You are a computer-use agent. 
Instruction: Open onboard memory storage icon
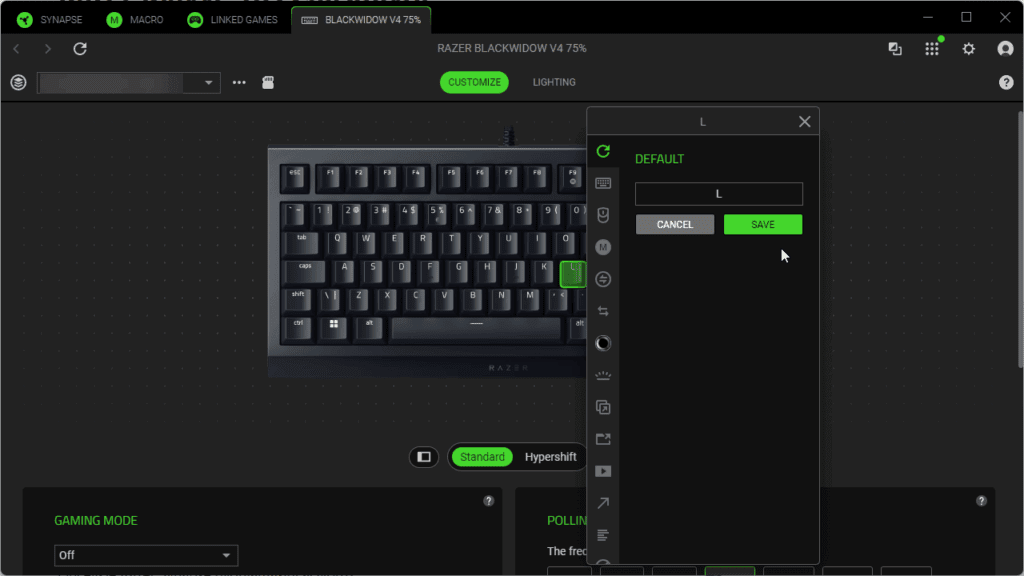tap(268, 82)
